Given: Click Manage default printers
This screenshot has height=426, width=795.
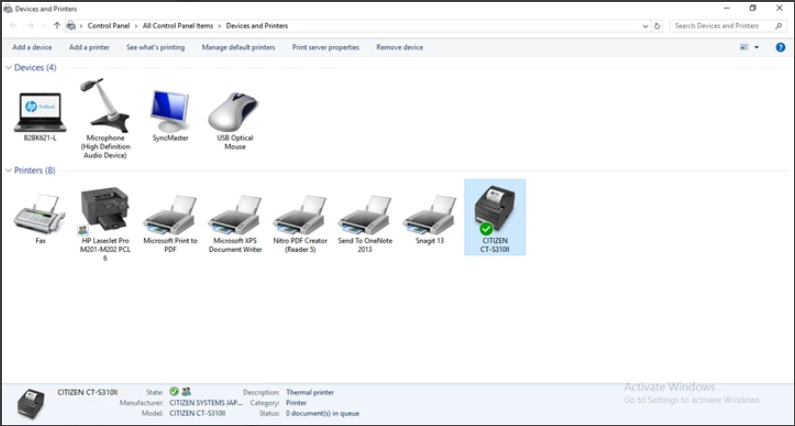Looking at the screenshot, I should point(238,47).
